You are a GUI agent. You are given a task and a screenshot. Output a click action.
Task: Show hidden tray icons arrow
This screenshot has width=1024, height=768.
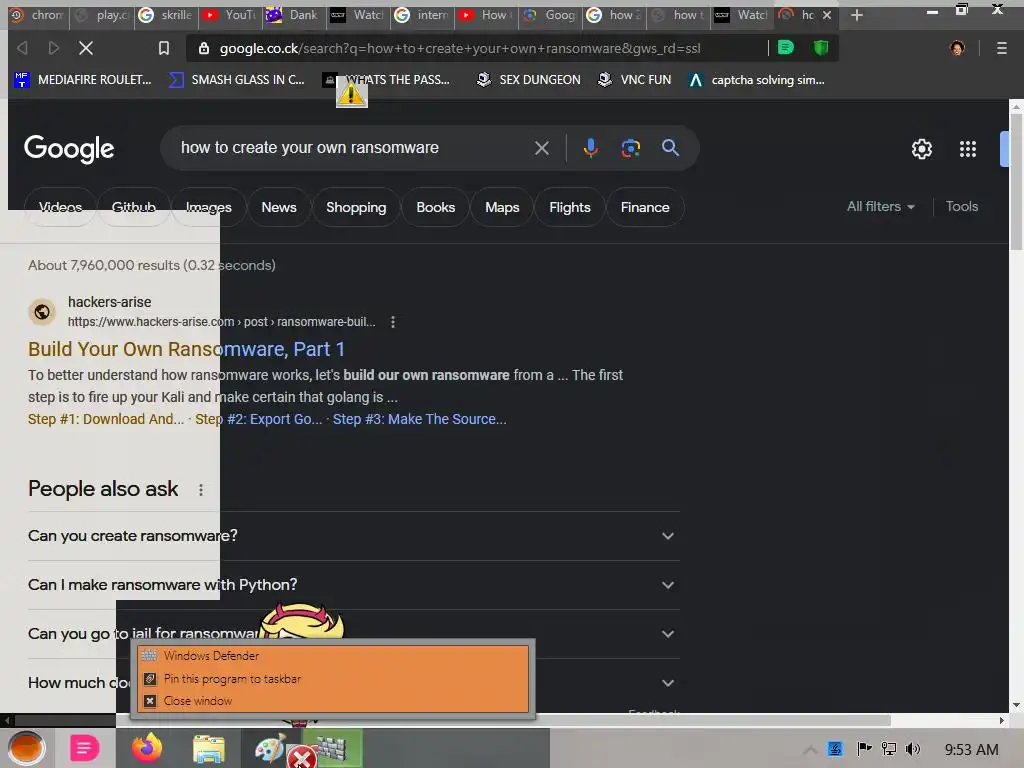click(810, 750)
